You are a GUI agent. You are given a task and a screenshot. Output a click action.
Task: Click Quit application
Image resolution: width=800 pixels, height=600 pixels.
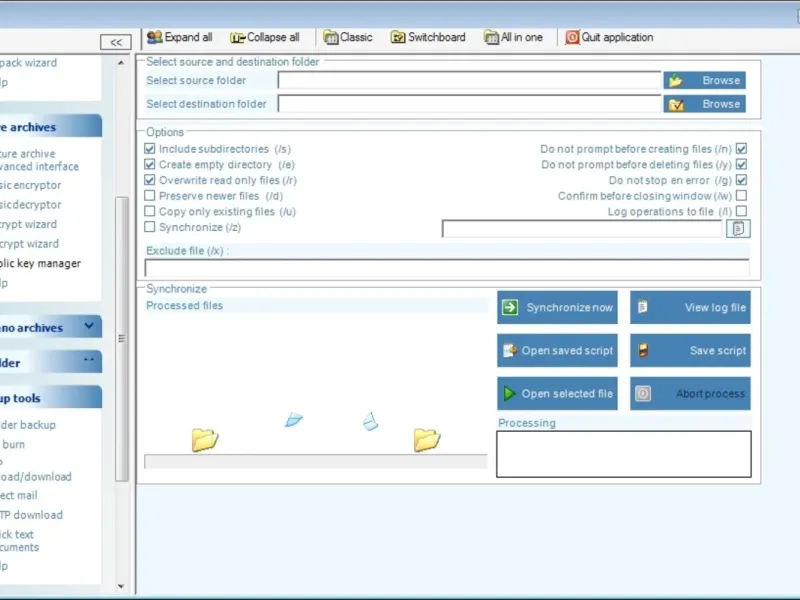point(609,37)
